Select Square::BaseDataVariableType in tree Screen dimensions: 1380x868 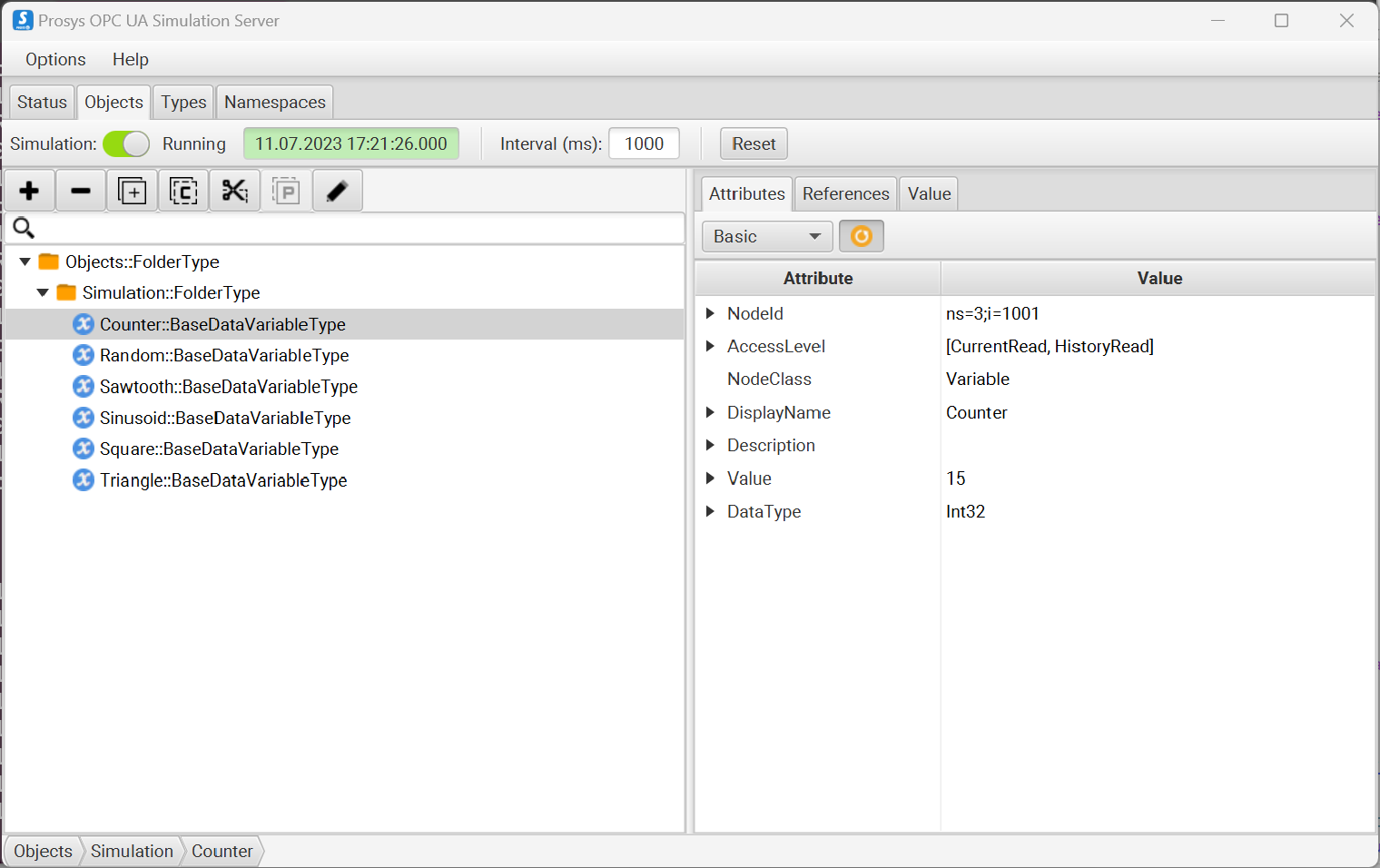point(219,449)
